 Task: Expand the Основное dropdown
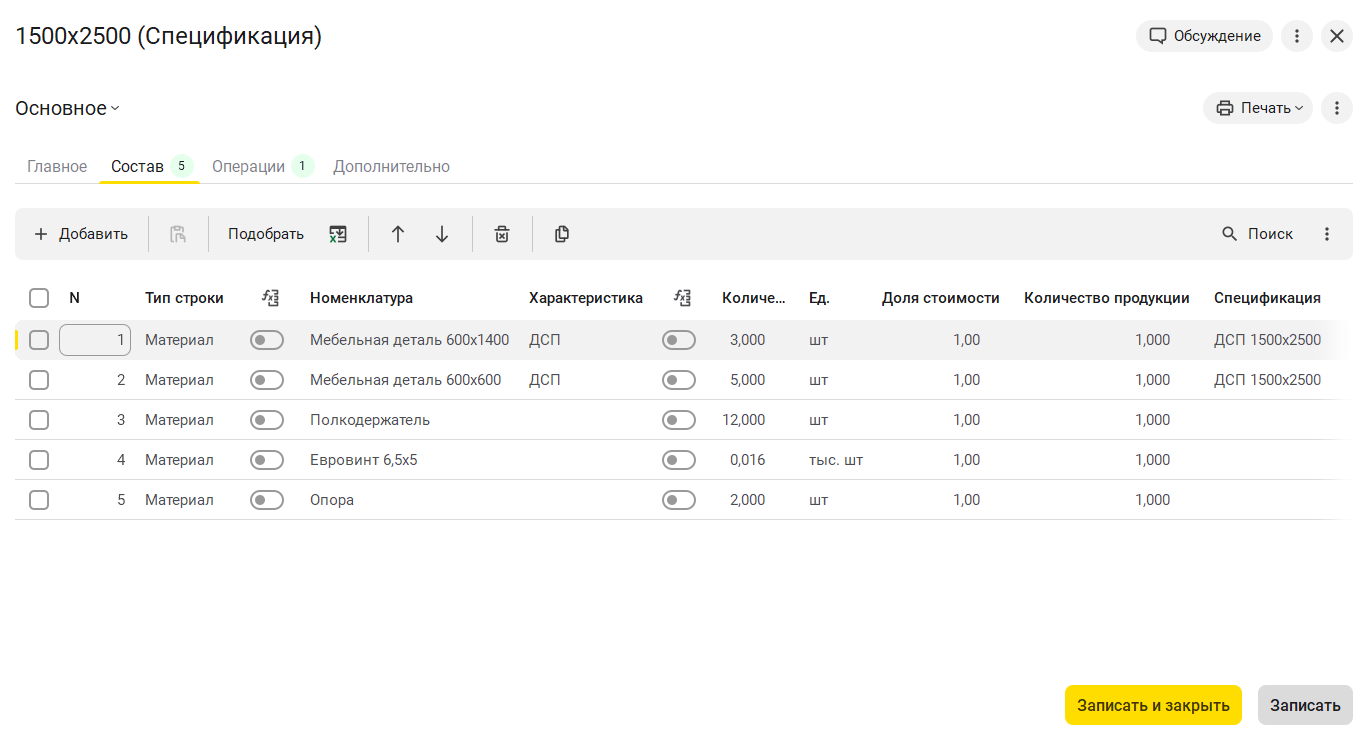pos(67,109)
